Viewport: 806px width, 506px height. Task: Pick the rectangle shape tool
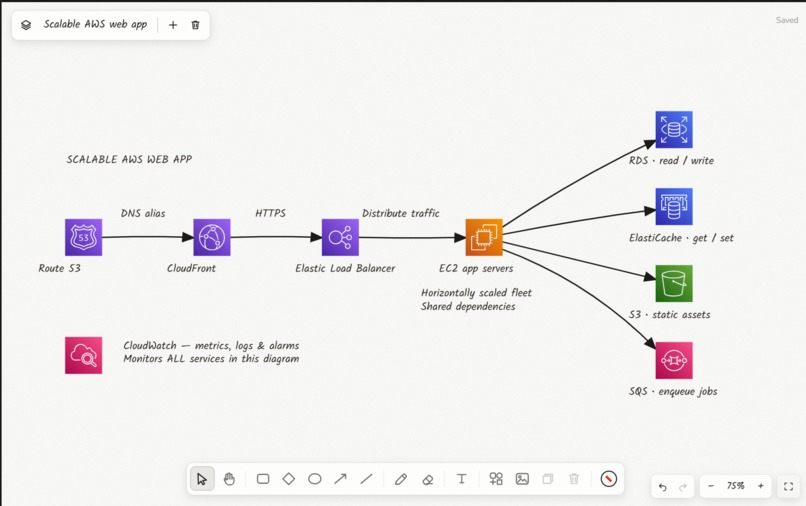click(263, 479)
